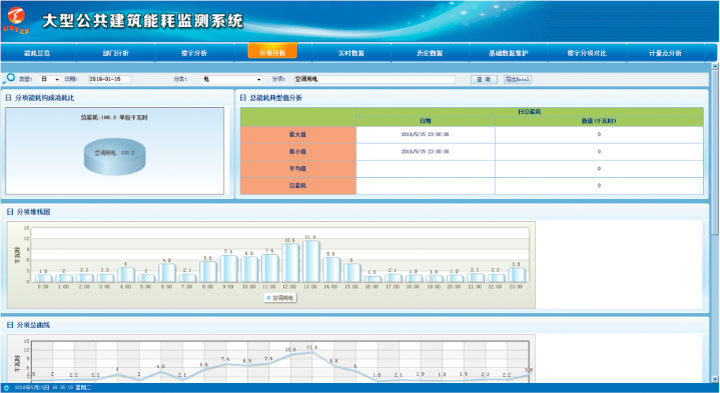Click the 日期 column header in table
The width and height of the screenshot is (720, 393).
click(425, 121)
